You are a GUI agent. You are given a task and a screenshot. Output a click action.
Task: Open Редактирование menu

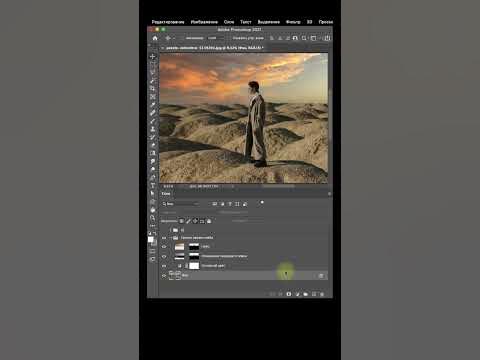(168, 22)
